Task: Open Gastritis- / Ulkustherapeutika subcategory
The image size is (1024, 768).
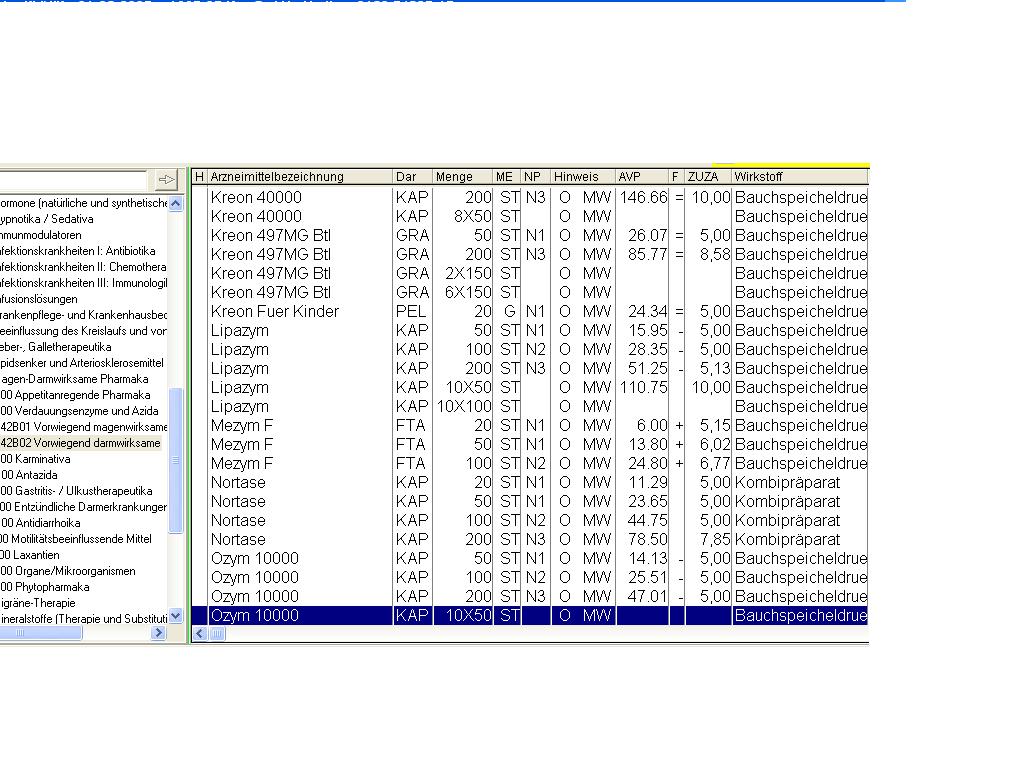Action: coord(76,491)
